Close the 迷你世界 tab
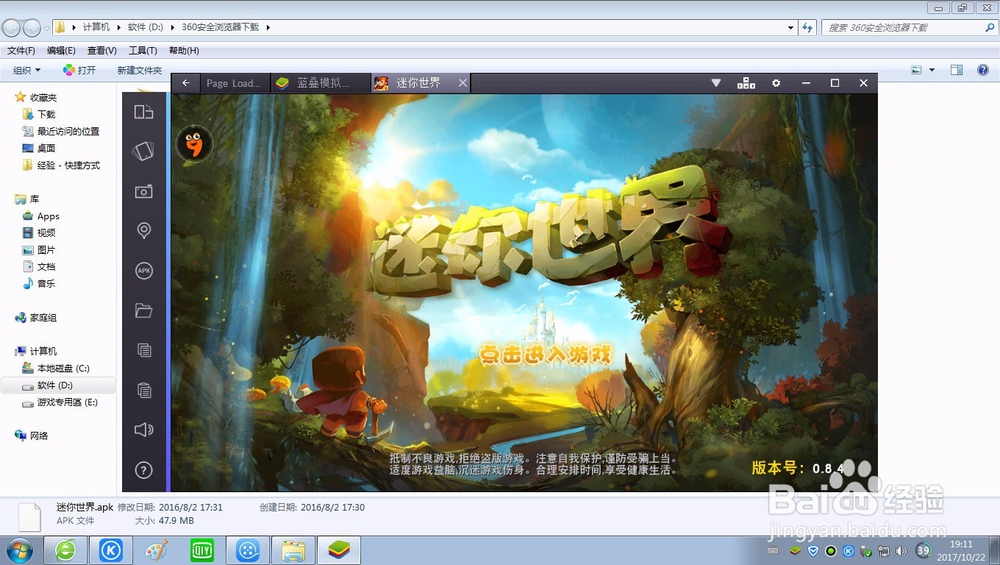The height and width of the screenshot is (565, 1000). pos(462,83)
